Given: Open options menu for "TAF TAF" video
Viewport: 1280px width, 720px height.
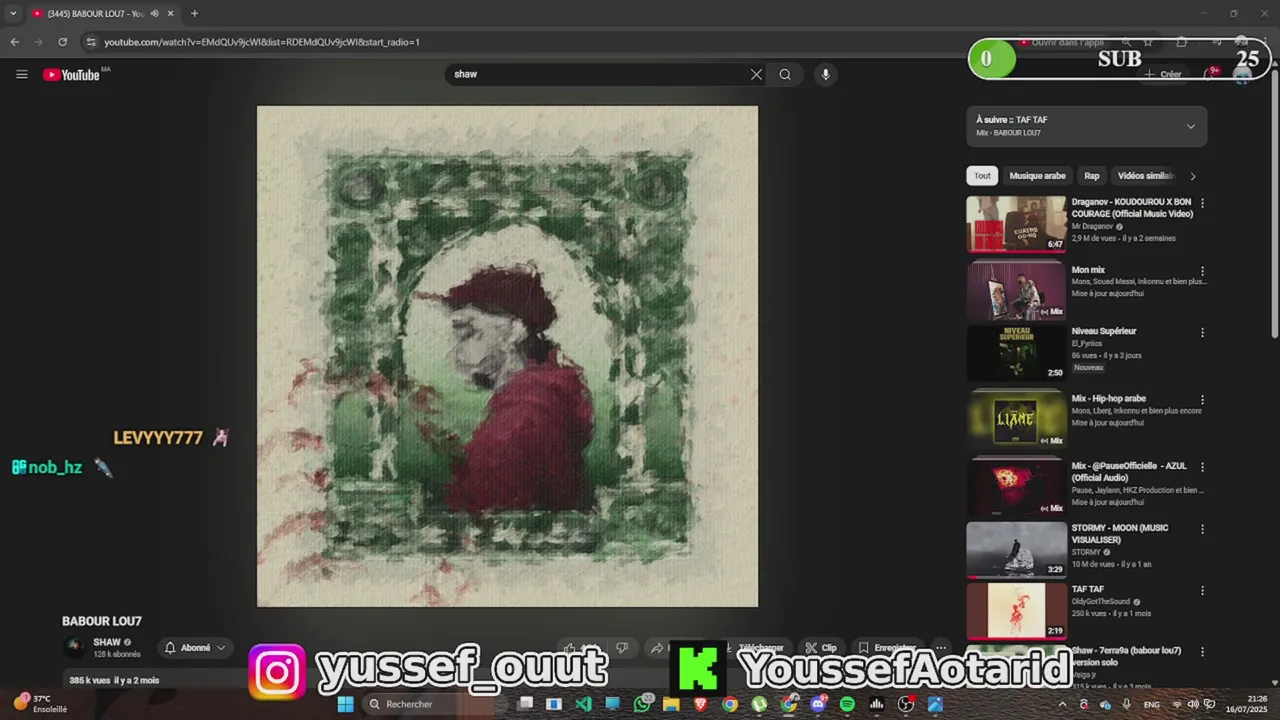Looking at the screenshot, I should point(1202,591).
